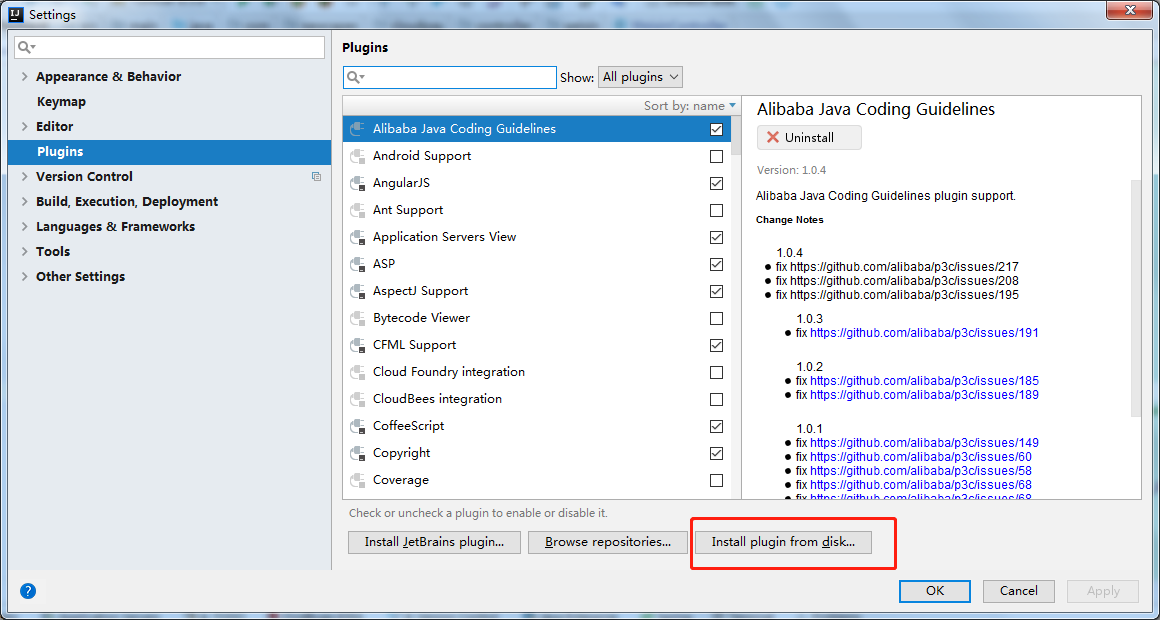Click the CFML Support plugin icon
Viewport: 1160px width, 620px height.
tap(358, 346)
